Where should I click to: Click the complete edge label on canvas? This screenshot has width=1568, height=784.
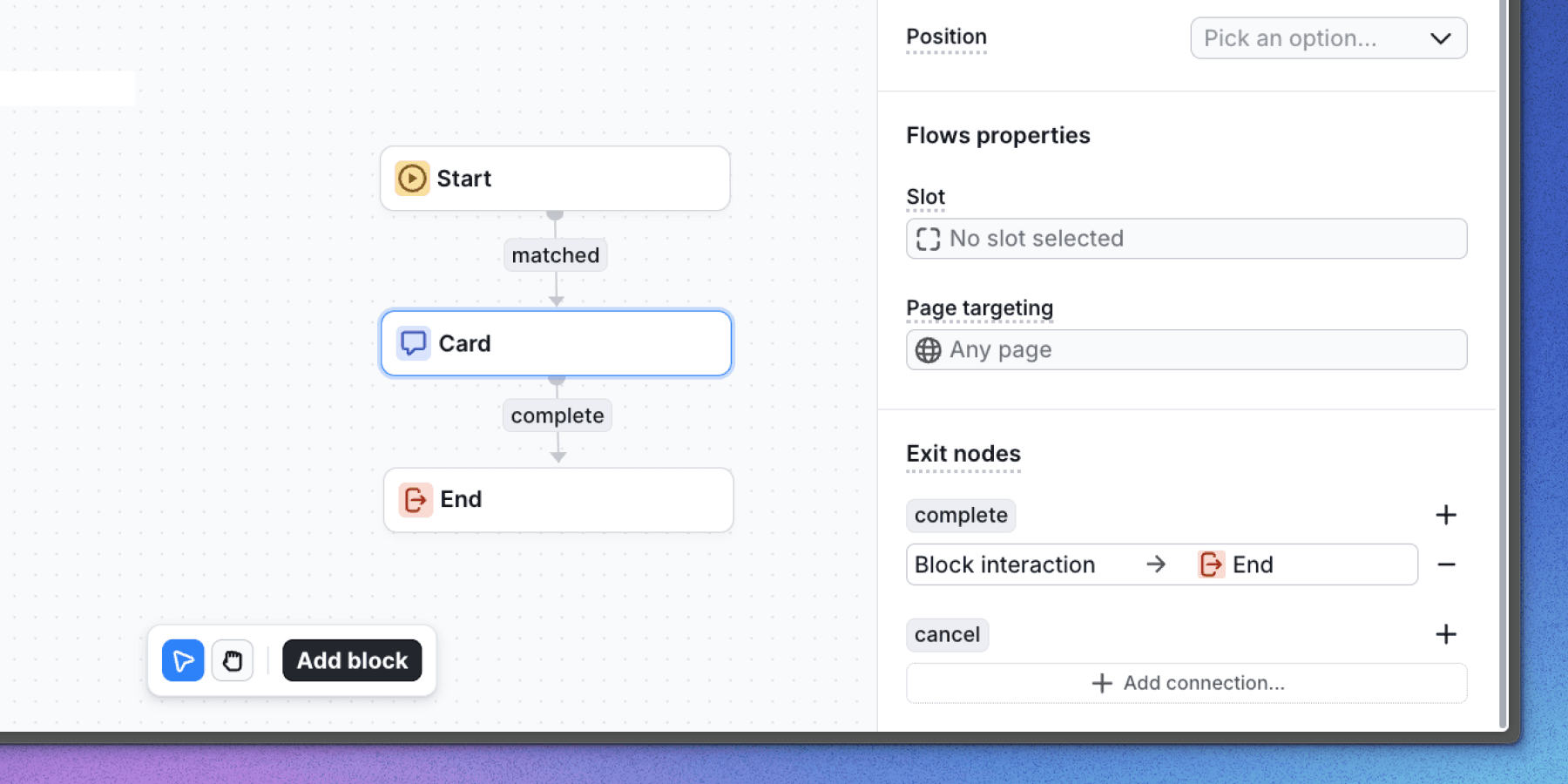pos(558,416)
